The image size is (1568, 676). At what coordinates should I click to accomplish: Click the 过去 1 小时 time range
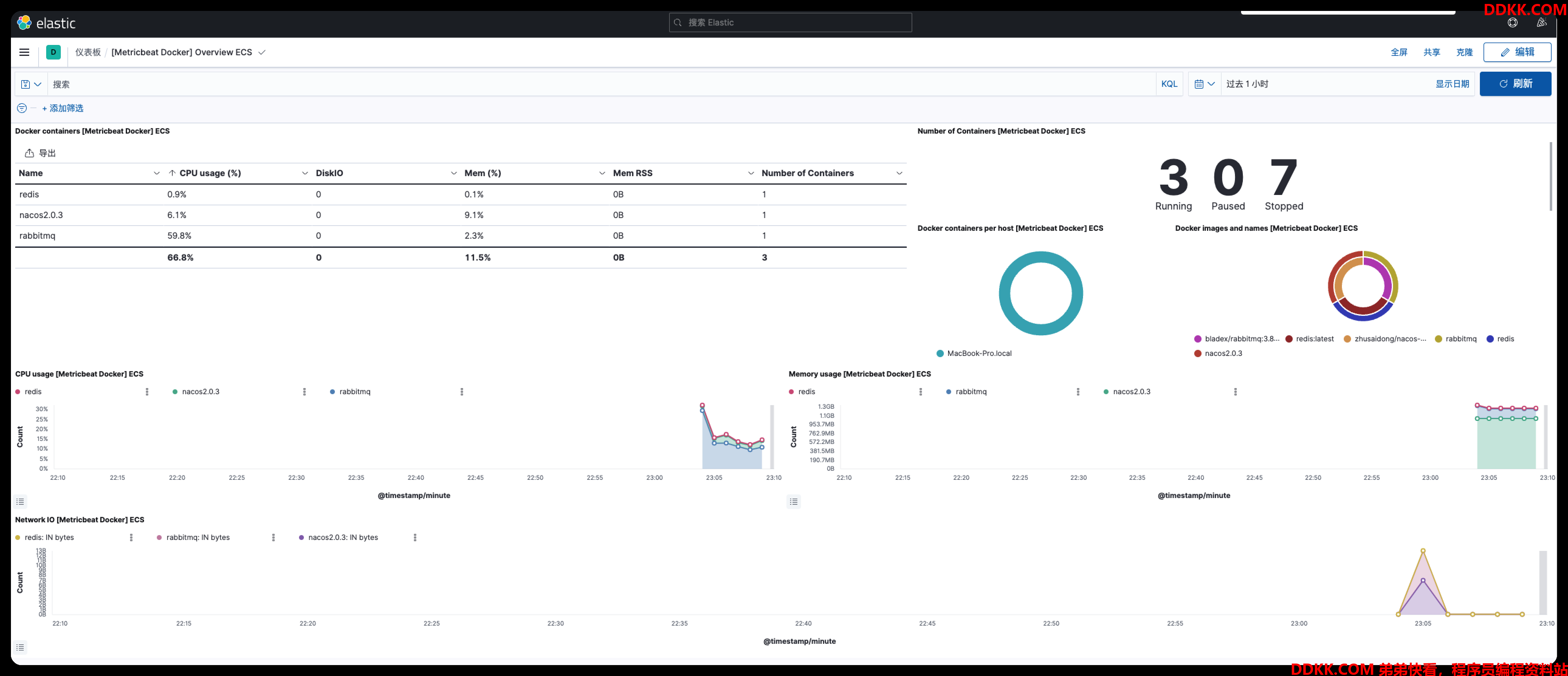tap(1246, 84)
